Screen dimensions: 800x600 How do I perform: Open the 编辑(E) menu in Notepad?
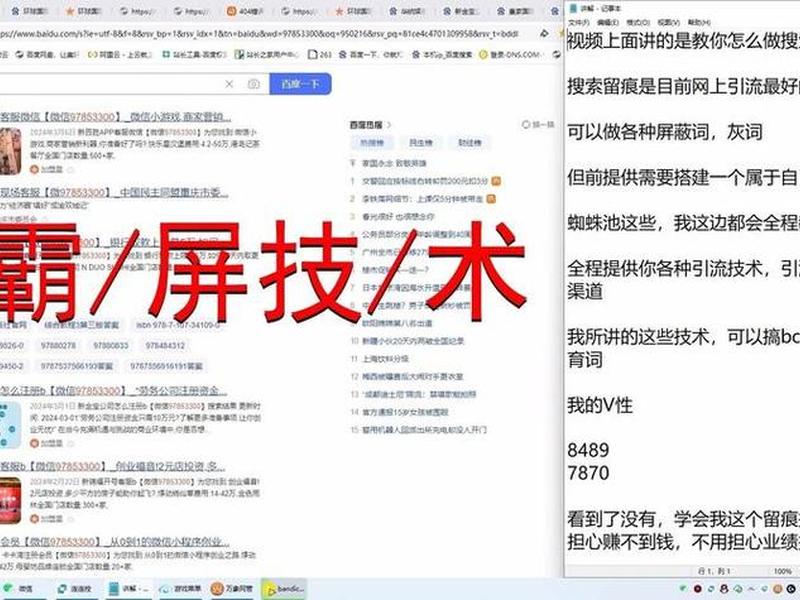[608, 22]
